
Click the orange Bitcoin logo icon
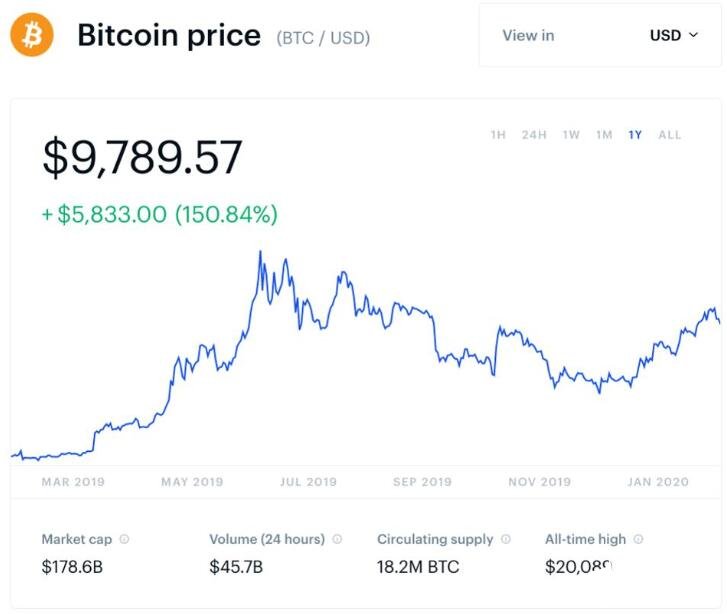[32, 36]
